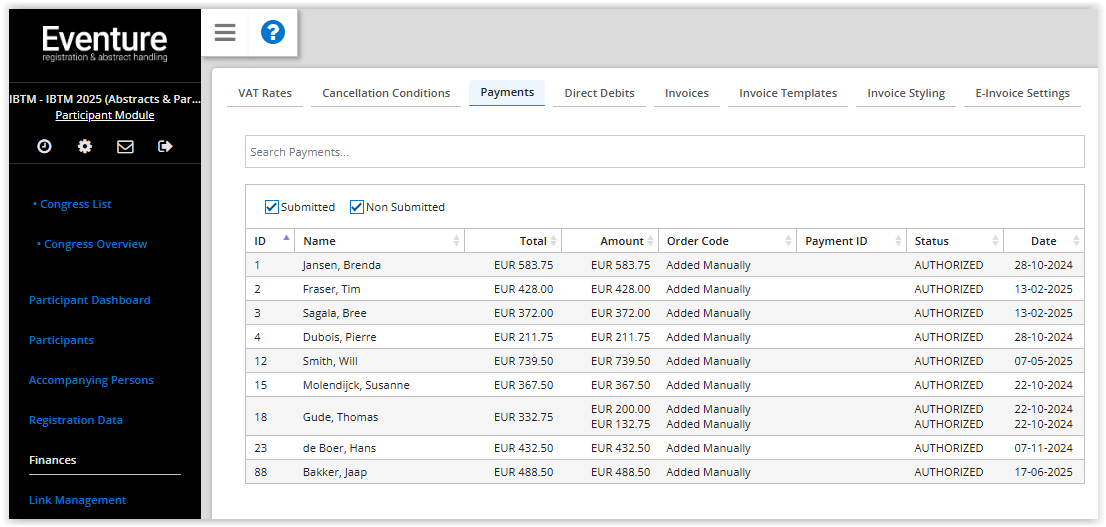Sort payments by Date column
The image size is (1106, 527).
point(1043,241)
